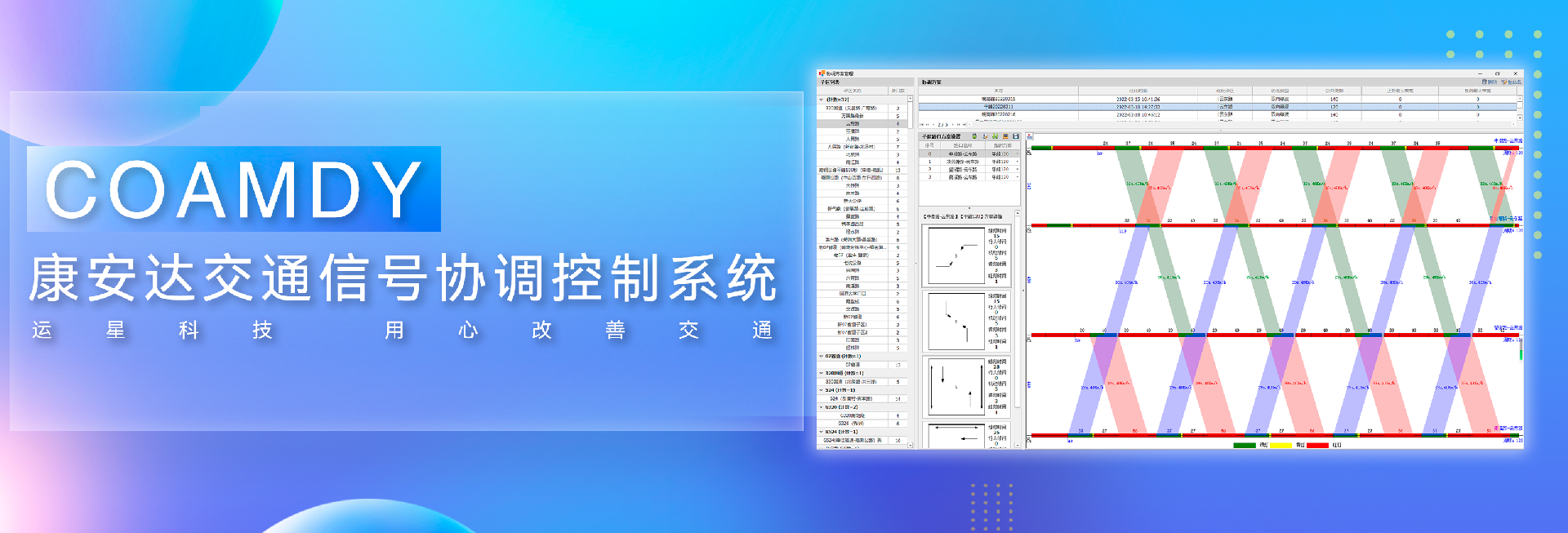The image size is (1568, 533).
Task: Click the small icon at chart's top-left corner
Action: pos(1030,136)
